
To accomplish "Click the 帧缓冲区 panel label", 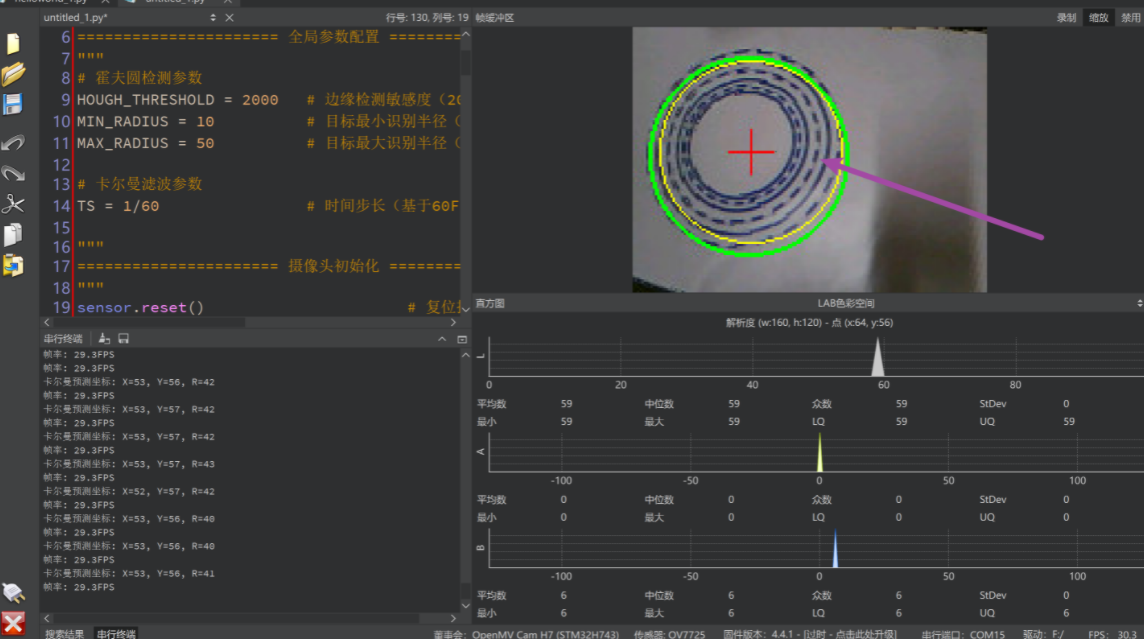I will tap(495, 18).
